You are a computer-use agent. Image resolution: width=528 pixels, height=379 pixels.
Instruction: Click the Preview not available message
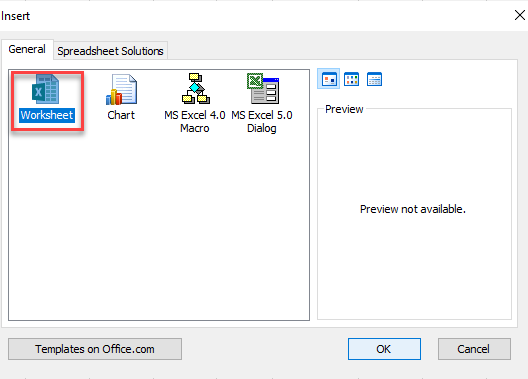[x=413, y=209]
